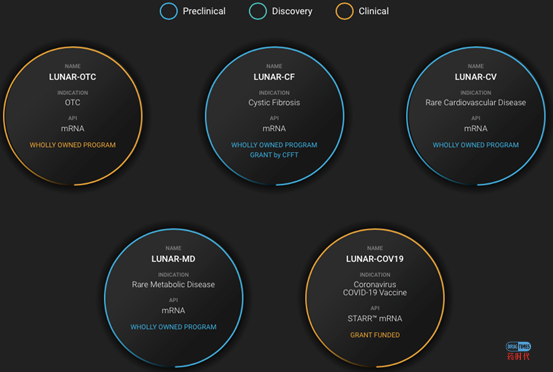
Task: Click the Cystic Fibrosis indication text
Action: click(x=274, y=103)
